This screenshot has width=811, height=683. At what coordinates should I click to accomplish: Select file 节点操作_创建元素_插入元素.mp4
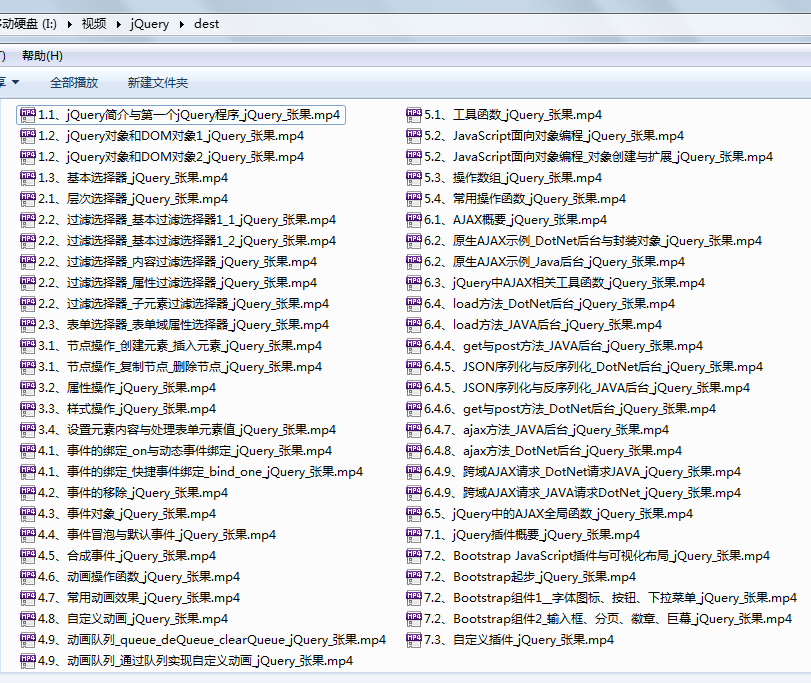[x=171, y=346]
